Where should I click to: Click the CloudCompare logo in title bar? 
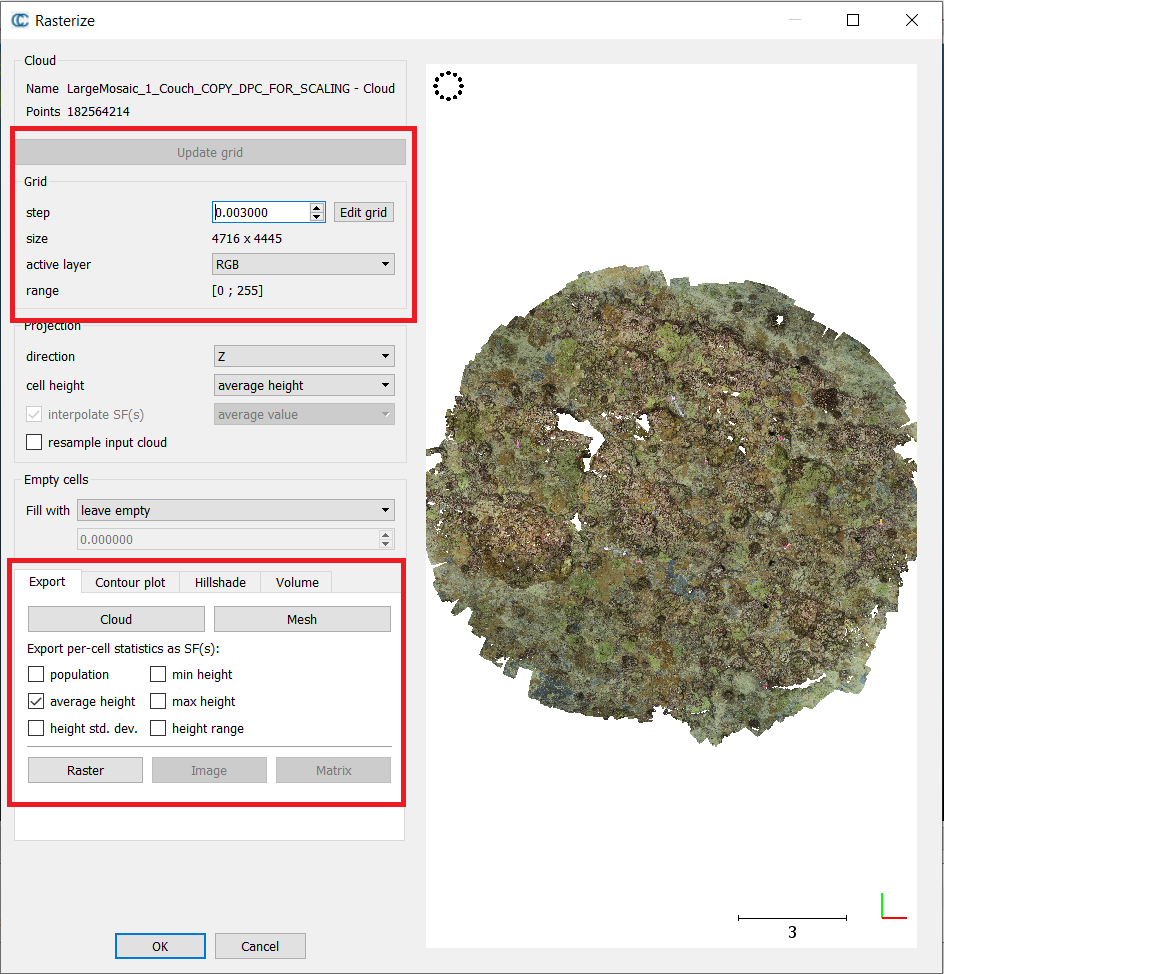tap(19, 20)
